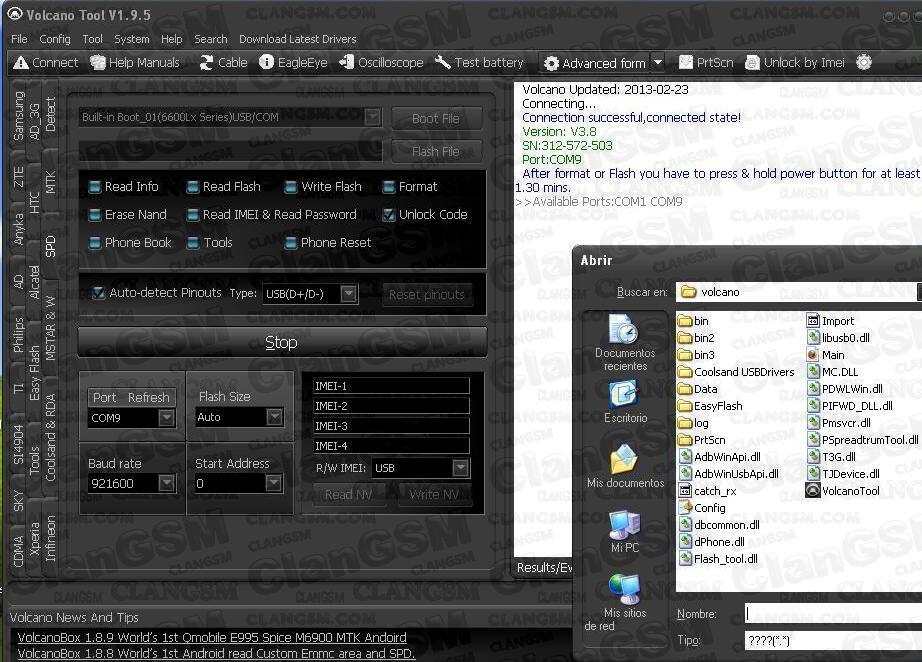Screen dimensions: 922x662
Task: Open the System menu
Action: (x=132, y=39)
